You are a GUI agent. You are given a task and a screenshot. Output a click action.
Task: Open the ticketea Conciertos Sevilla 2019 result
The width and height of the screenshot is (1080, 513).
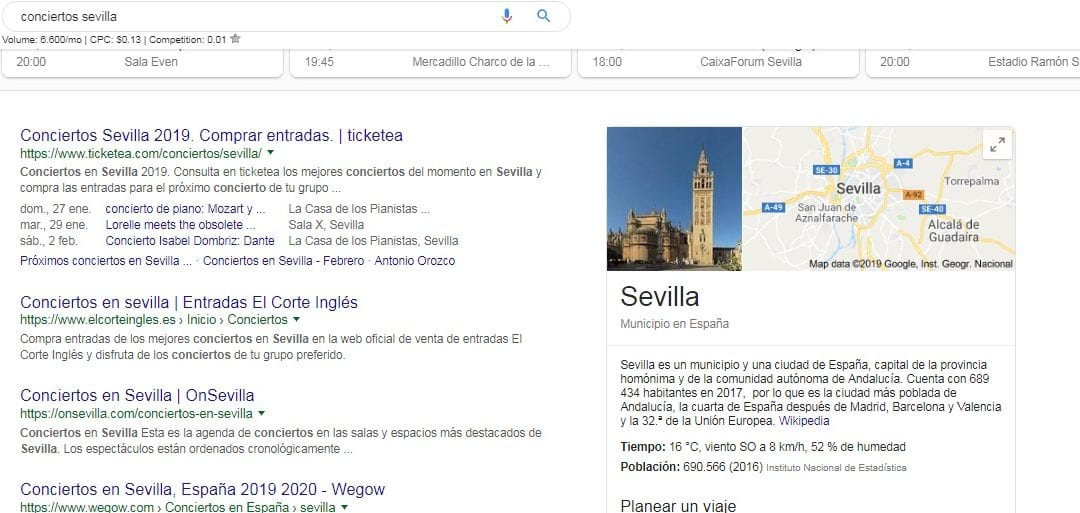tap(211, 136)
